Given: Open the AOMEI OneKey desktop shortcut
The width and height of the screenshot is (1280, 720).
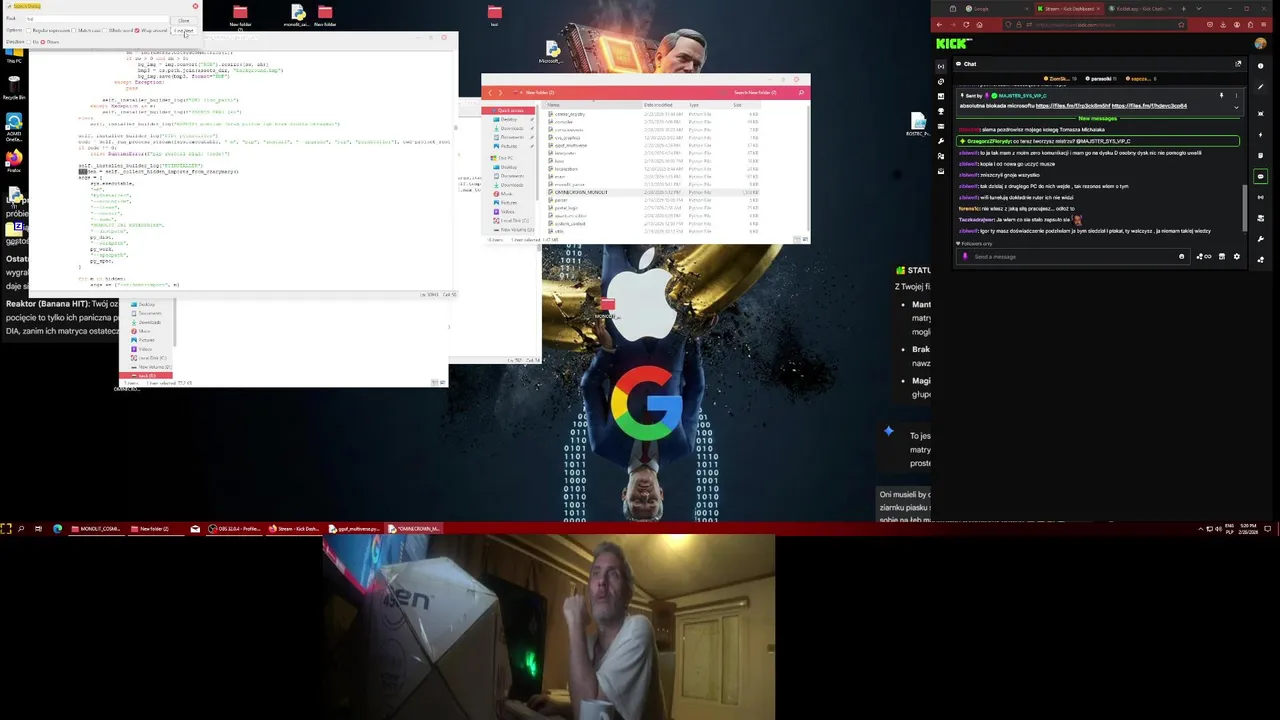Looking at the screenshot, I should (x=14, y=128).
